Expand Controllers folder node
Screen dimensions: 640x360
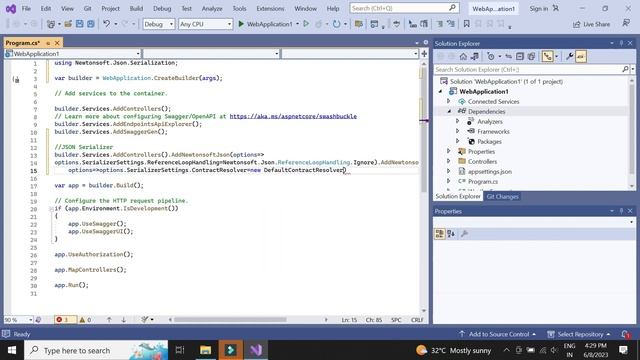(x=449, y=161)
